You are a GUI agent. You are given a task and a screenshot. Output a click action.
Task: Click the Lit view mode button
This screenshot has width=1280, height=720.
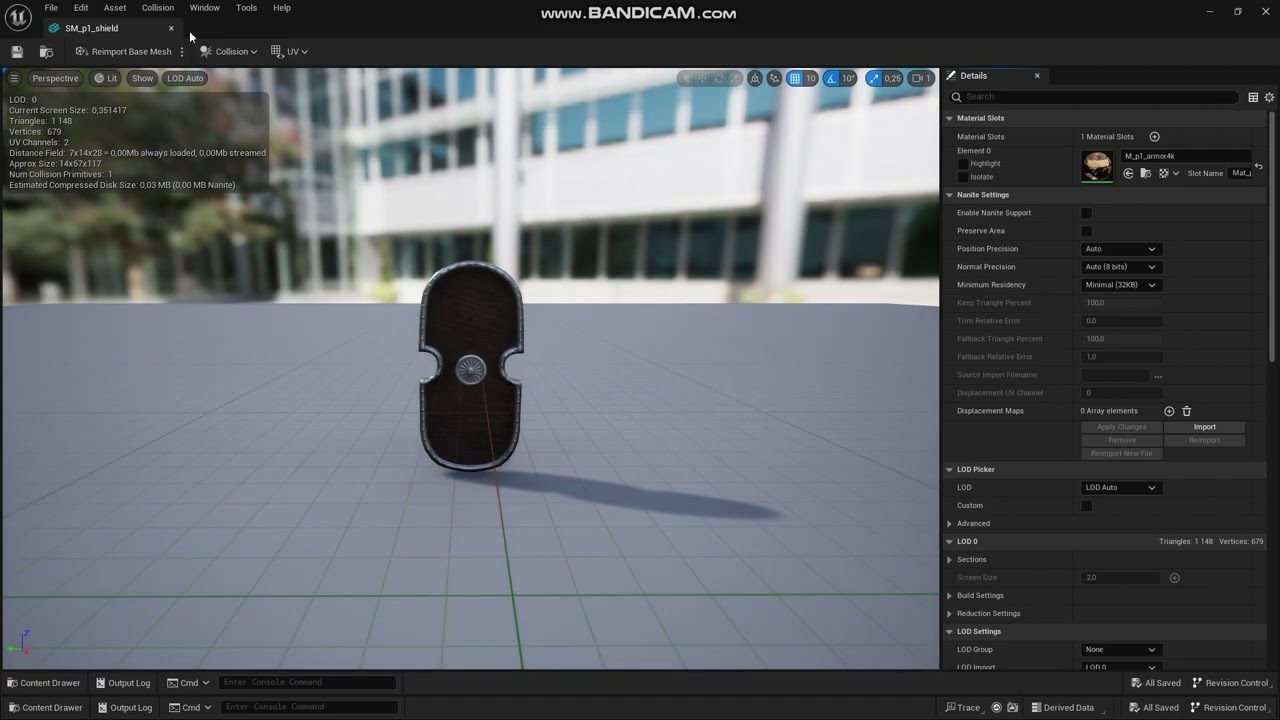(x=105, y=78)
